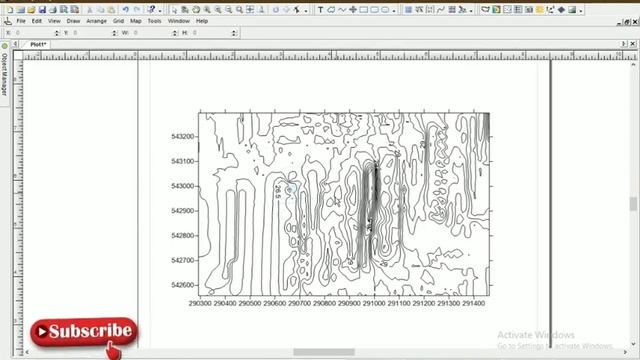Viewport: 640px width, 360px height.
Task: Click the black diamond map toolbar icon
Action: pyautogui.click(x=562, y=9)
